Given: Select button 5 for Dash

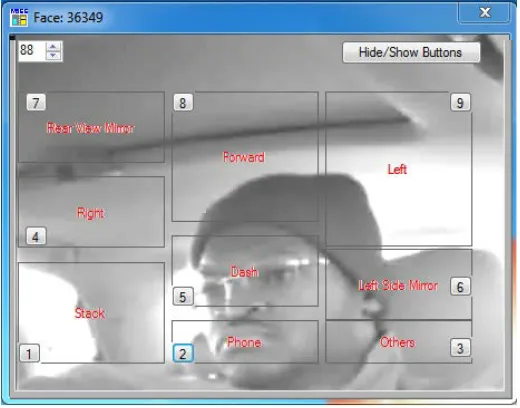Looking at the screenshot, I should (183, 296).
